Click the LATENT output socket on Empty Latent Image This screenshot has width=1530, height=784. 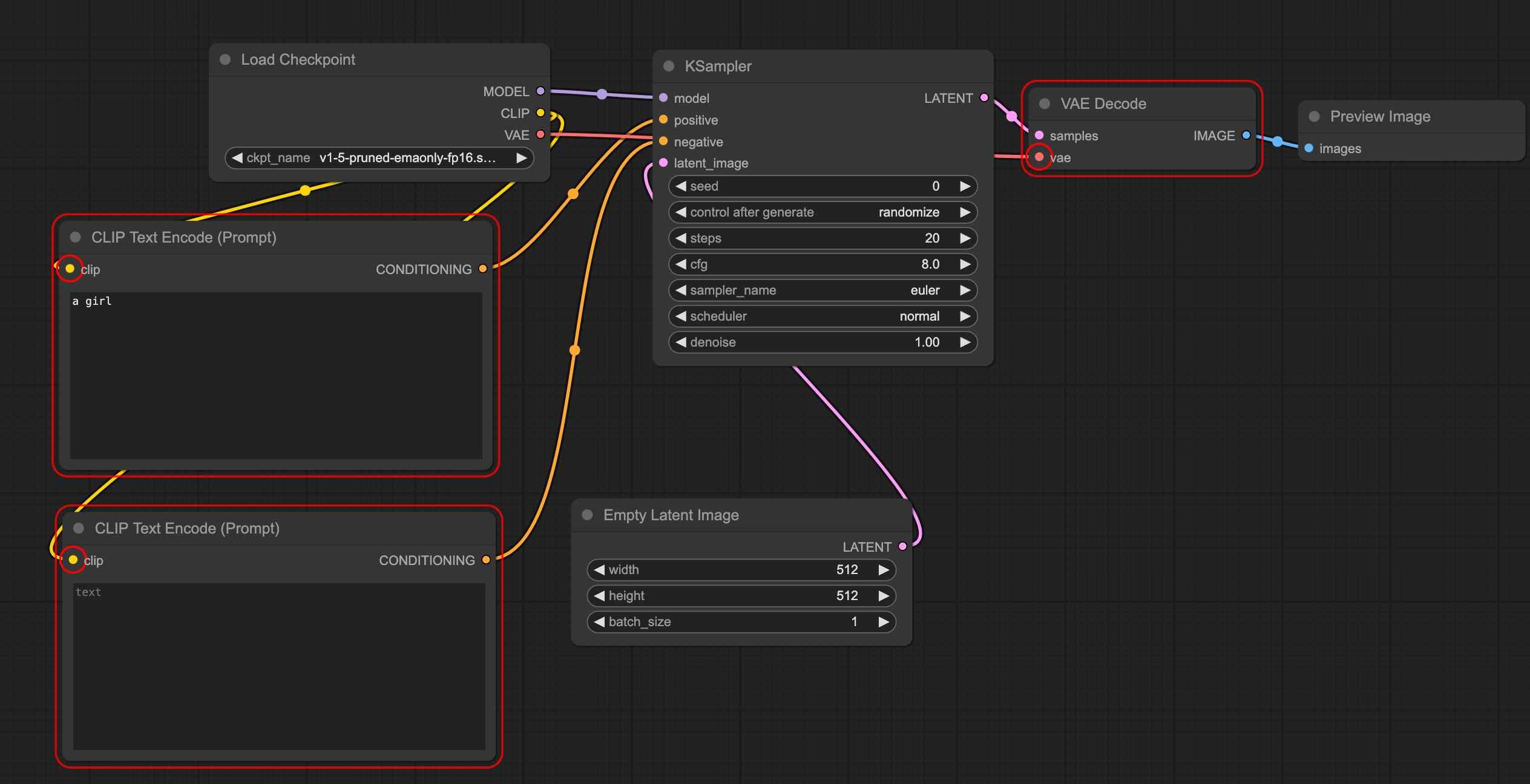(x=903, y=546)
